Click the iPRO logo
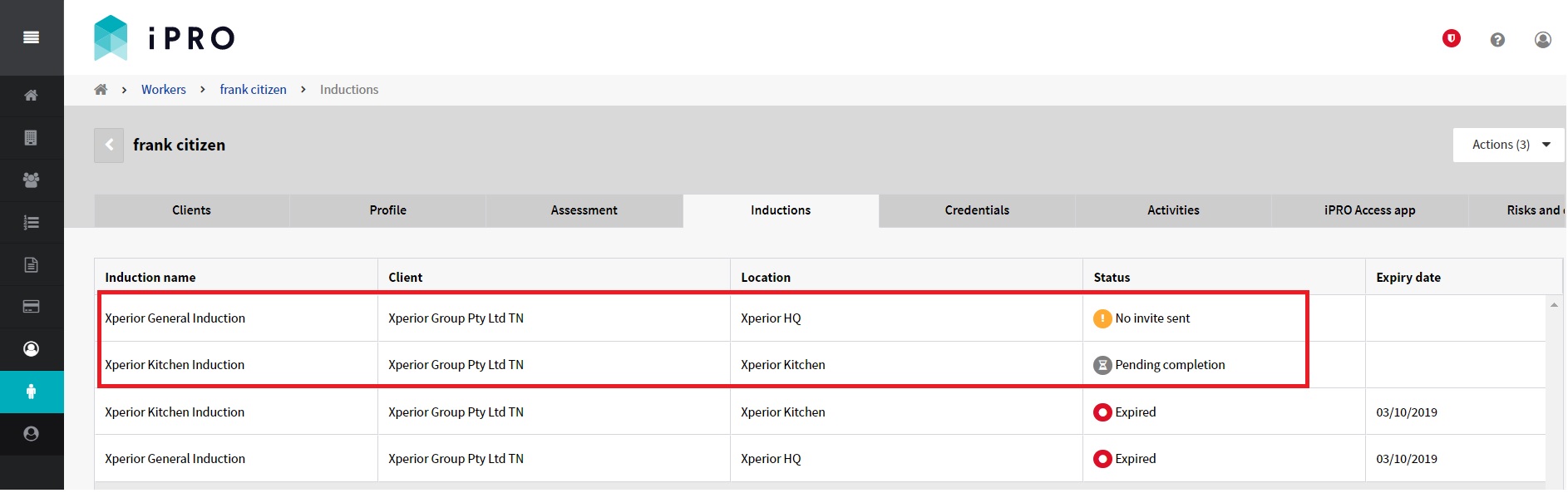This screenshot has width=1568, height=493. (165, 38)
